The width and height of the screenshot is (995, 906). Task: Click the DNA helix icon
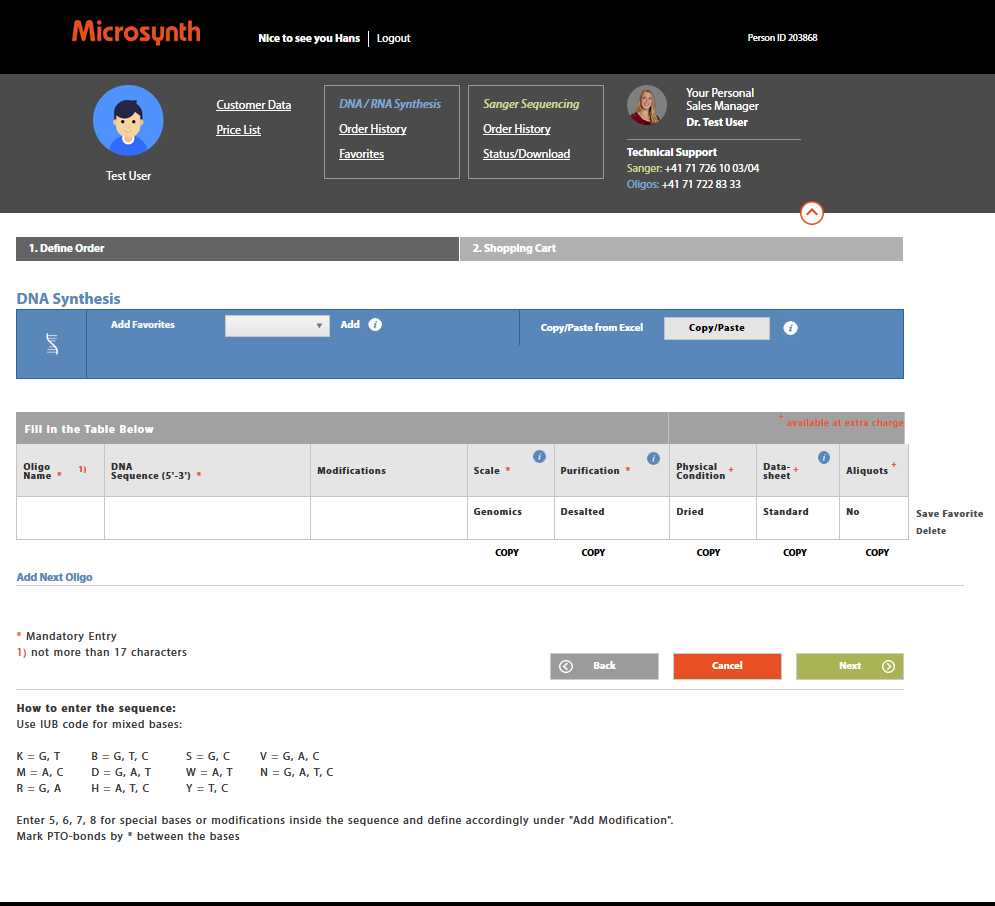(51, 344)
